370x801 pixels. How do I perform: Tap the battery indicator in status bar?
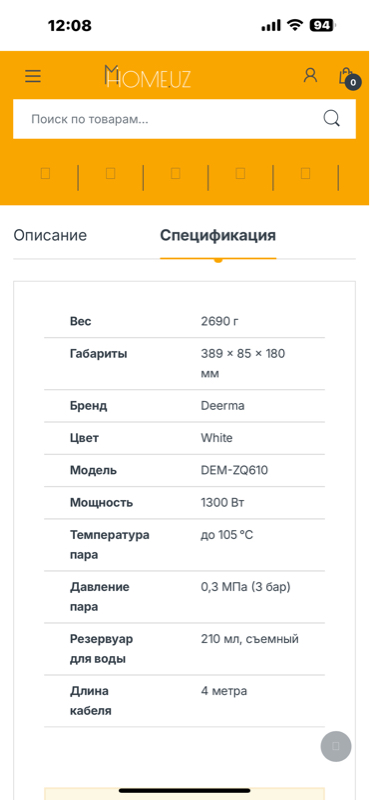pos(322,25)
